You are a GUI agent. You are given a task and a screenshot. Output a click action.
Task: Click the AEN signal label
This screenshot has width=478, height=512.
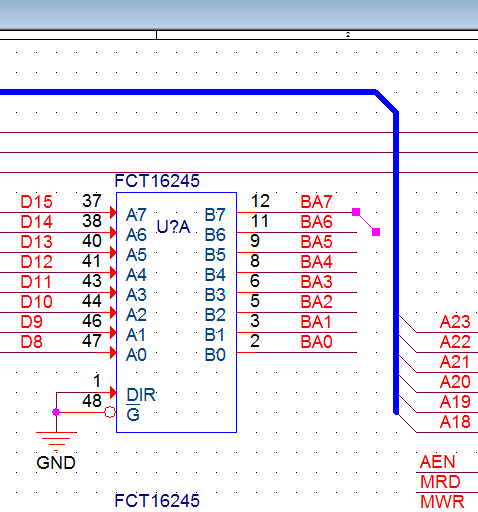point(437,462)
